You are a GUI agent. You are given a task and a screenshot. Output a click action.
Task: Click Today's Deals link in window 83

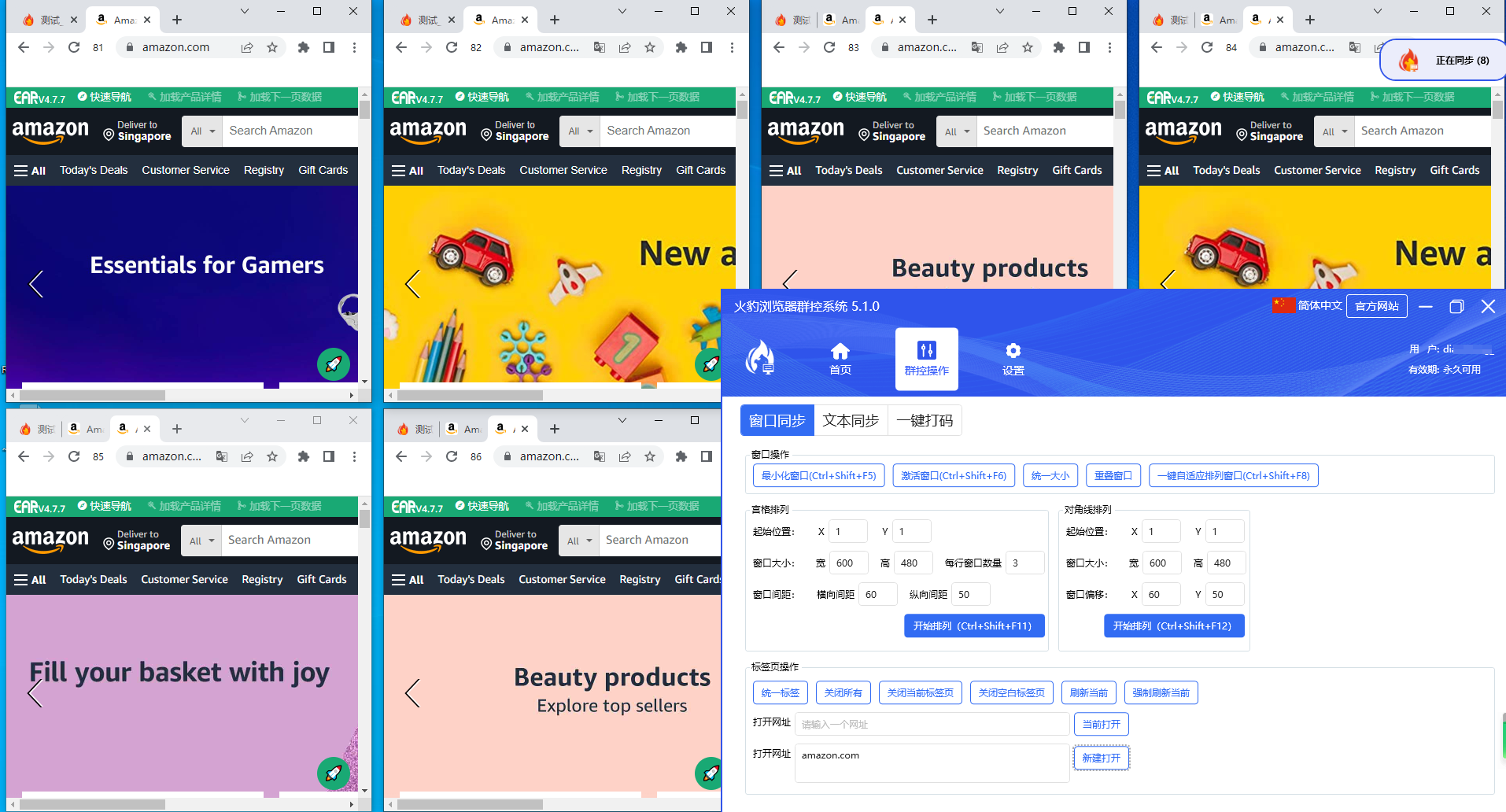[848, 171]
